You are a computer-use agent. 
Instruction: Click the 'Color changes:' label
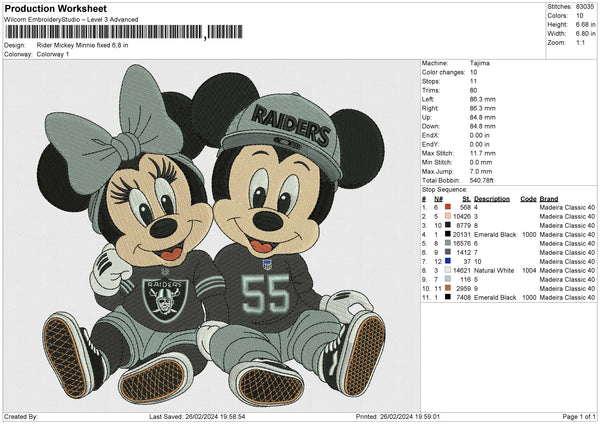pyautogui.click(x=443, y=72)
